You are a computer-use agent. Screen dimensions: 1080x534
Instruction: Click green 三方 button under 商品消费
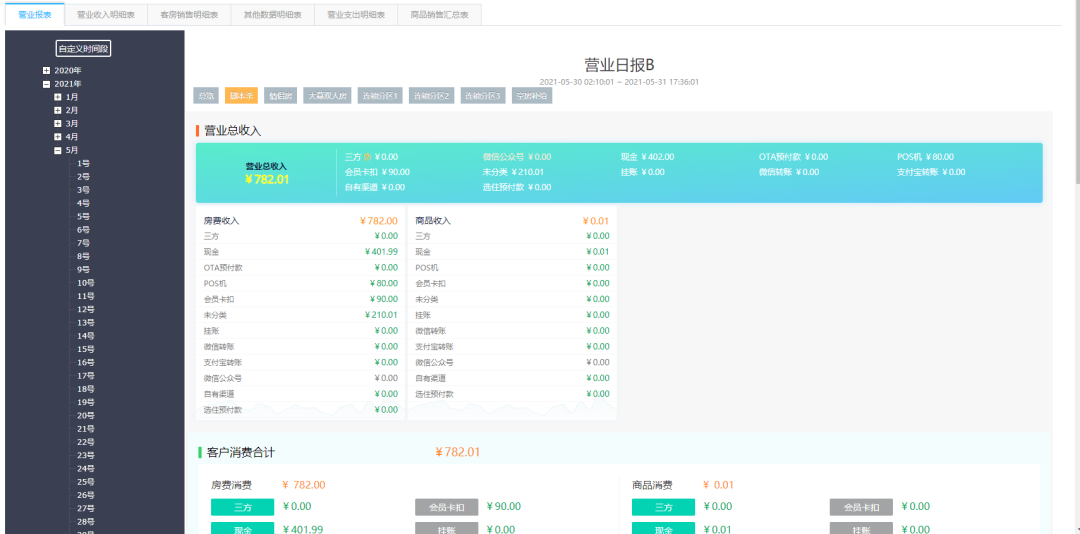(663, 507)
